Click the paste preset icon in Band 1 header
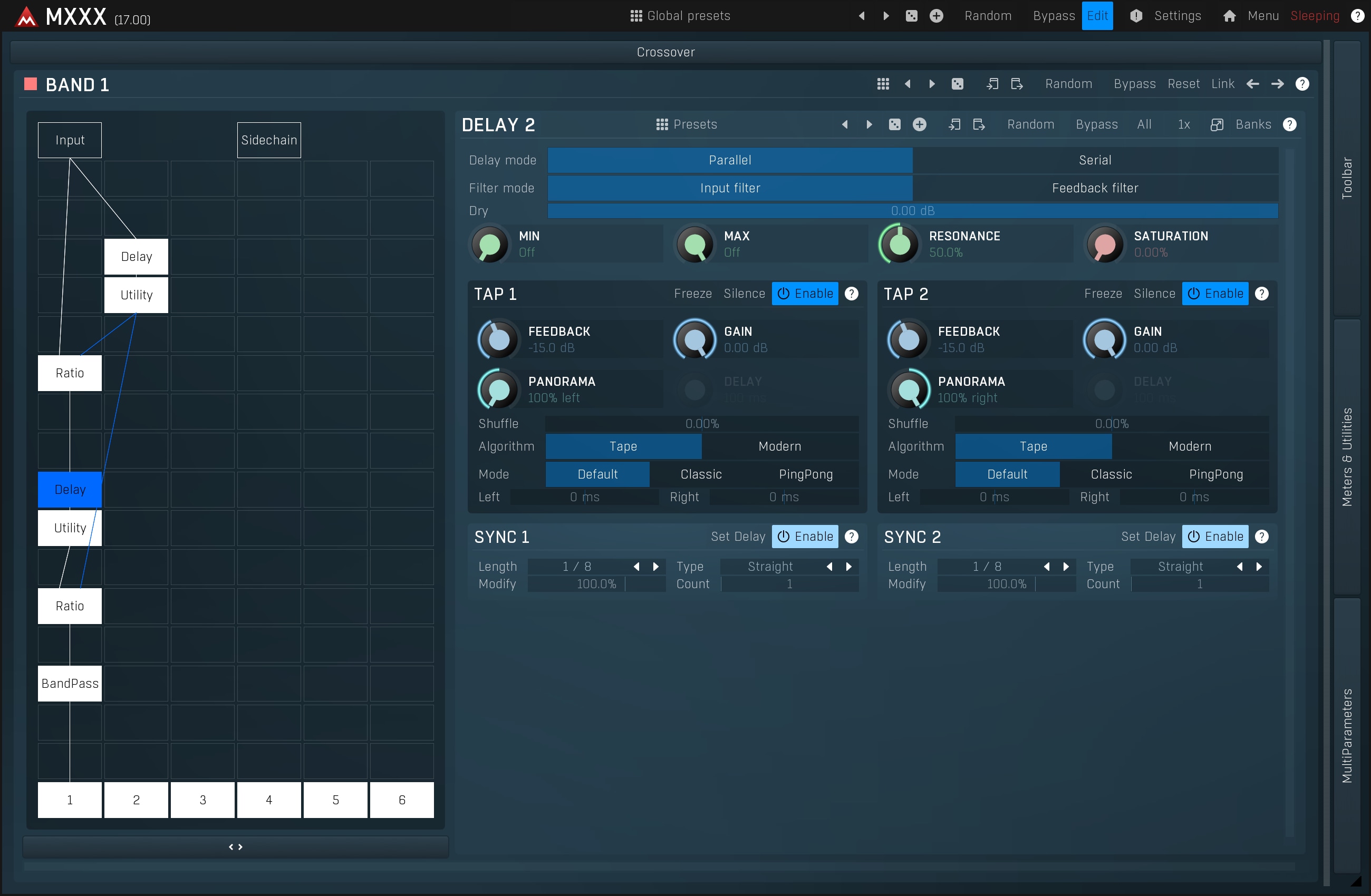The height and width of the screenshot is (896, 1371). (x=1017, y=84)
